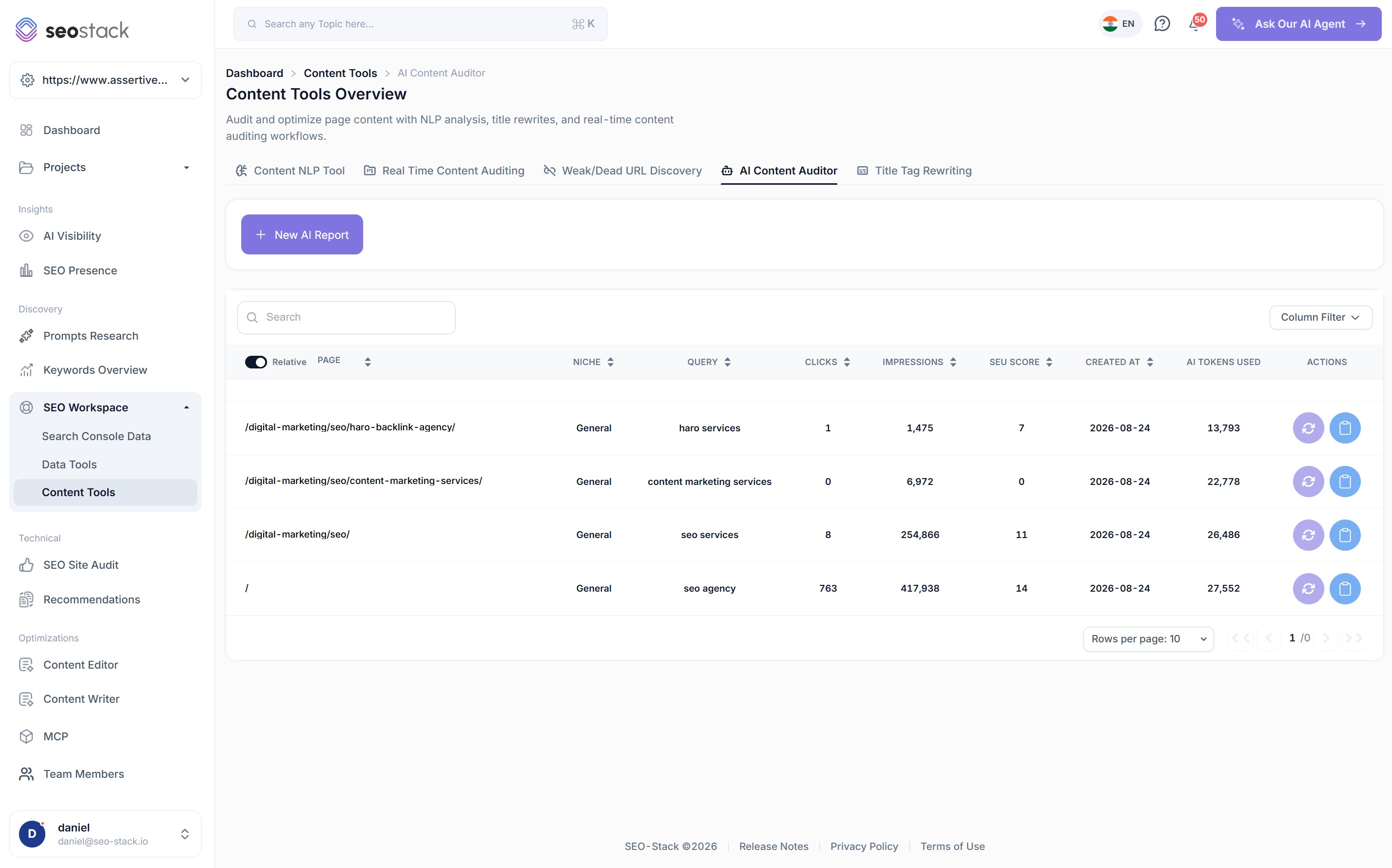Open Search Console Data submenu item
The image size is (1392, 868).
click(x=97, y=436)
